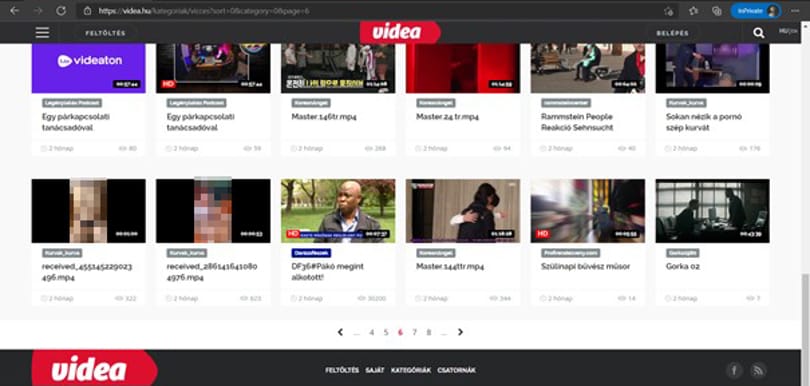
Task: Reload the page with refresh icon
Action: coord(61,10)
